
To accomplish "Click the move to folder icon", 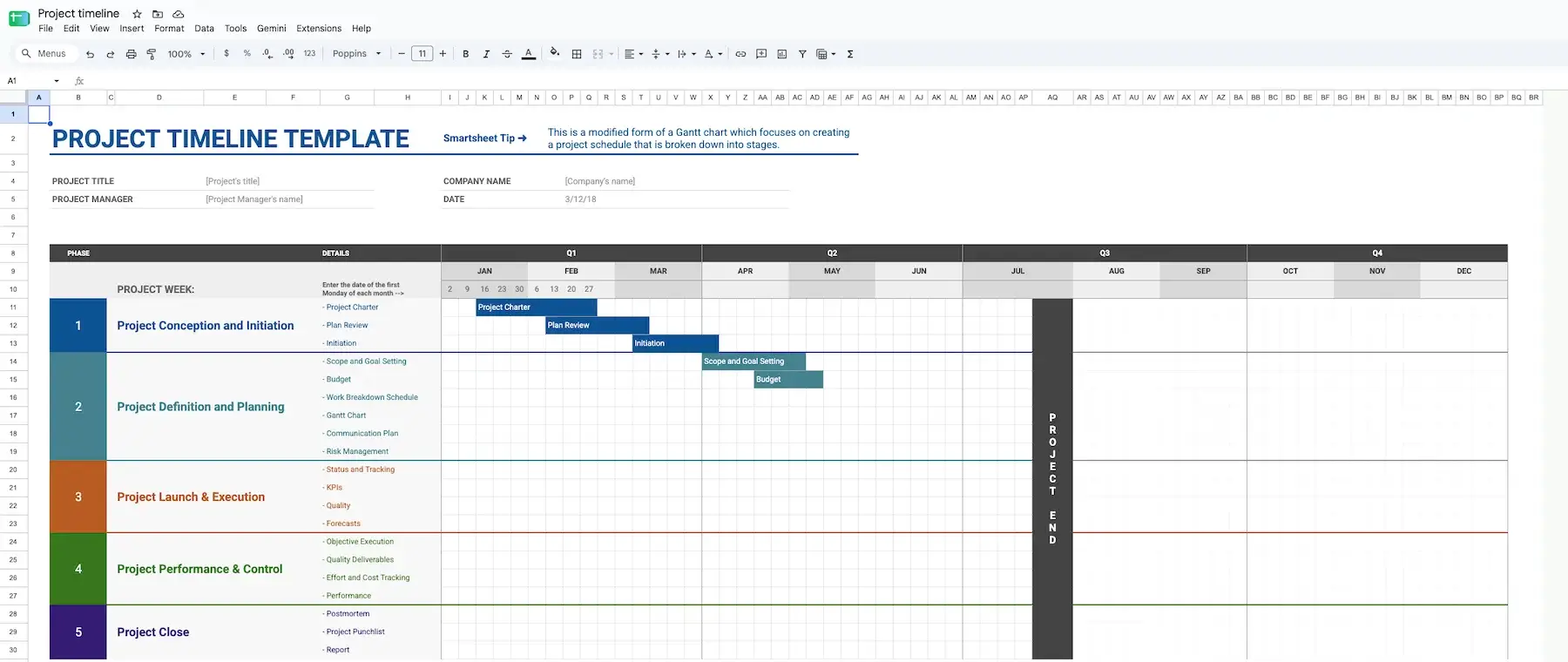I will point(158,14).
